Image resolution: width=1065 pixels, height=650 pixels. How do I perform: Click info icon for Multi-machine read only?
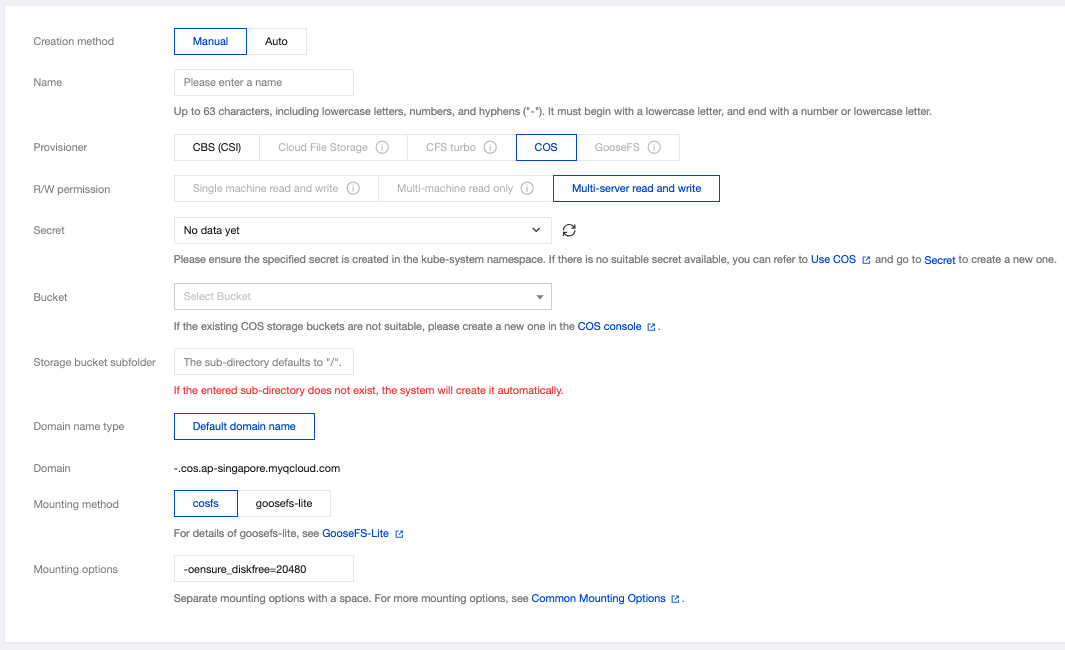tap(527, 188)
